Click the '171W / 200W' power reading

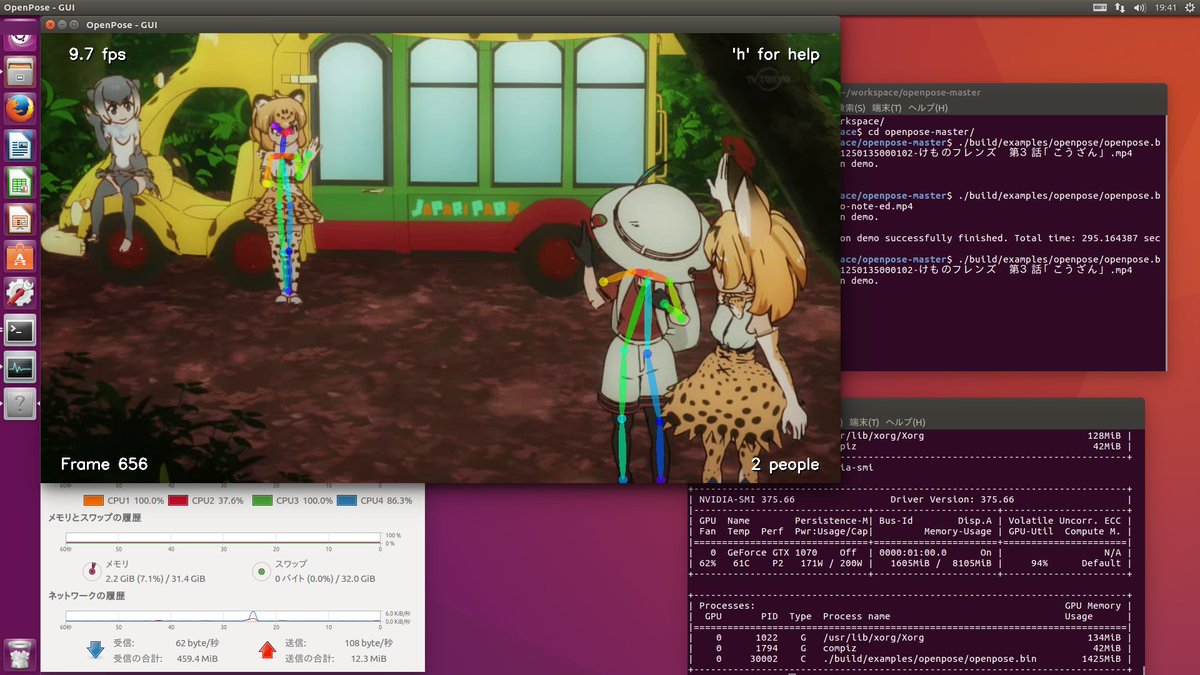[830, 563]
